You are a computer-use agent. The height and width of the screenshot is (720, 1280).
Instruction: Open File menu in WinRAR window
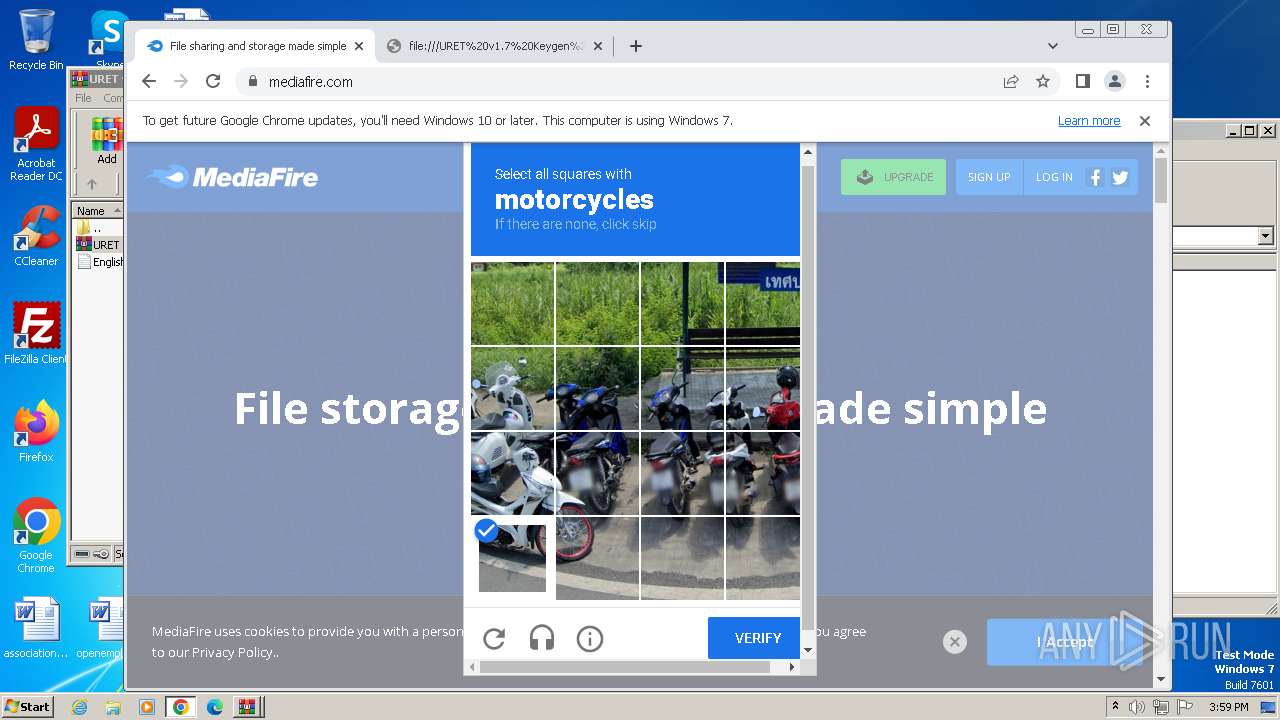(x=84, y=98)
